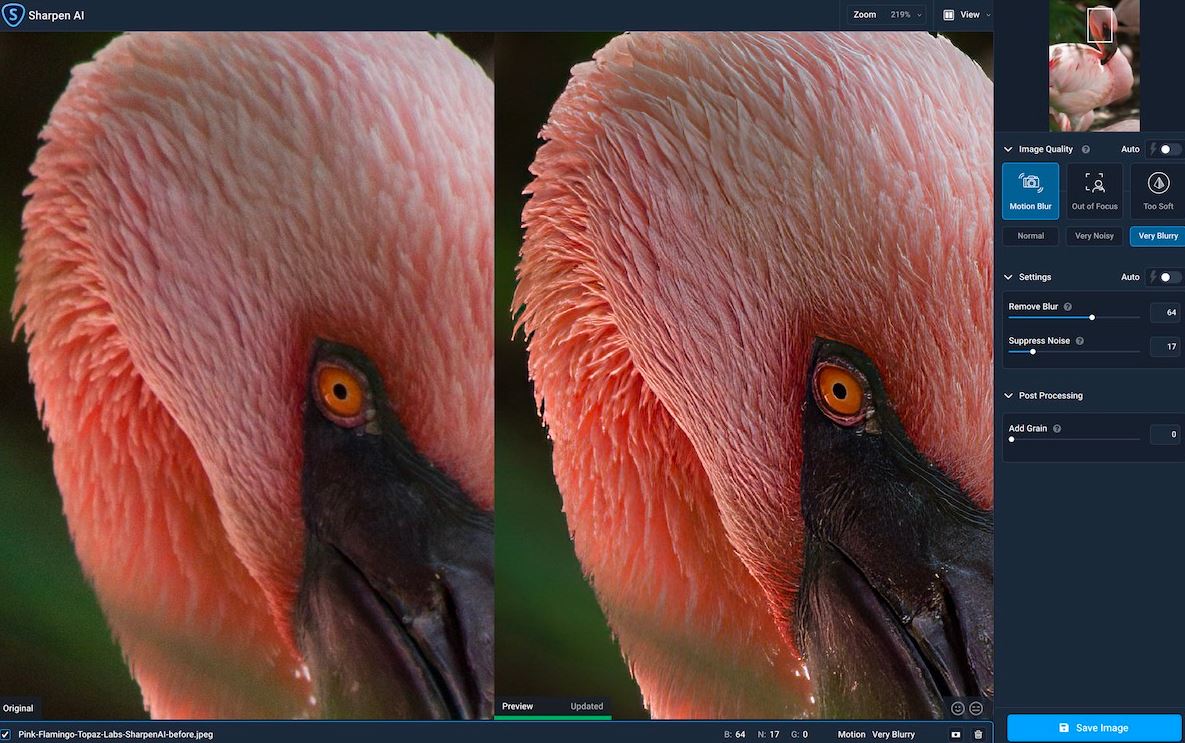This screenshot has height=743, width=1185.
Task: Switch to the Normal quality tab
Action: click(1030, 236)
